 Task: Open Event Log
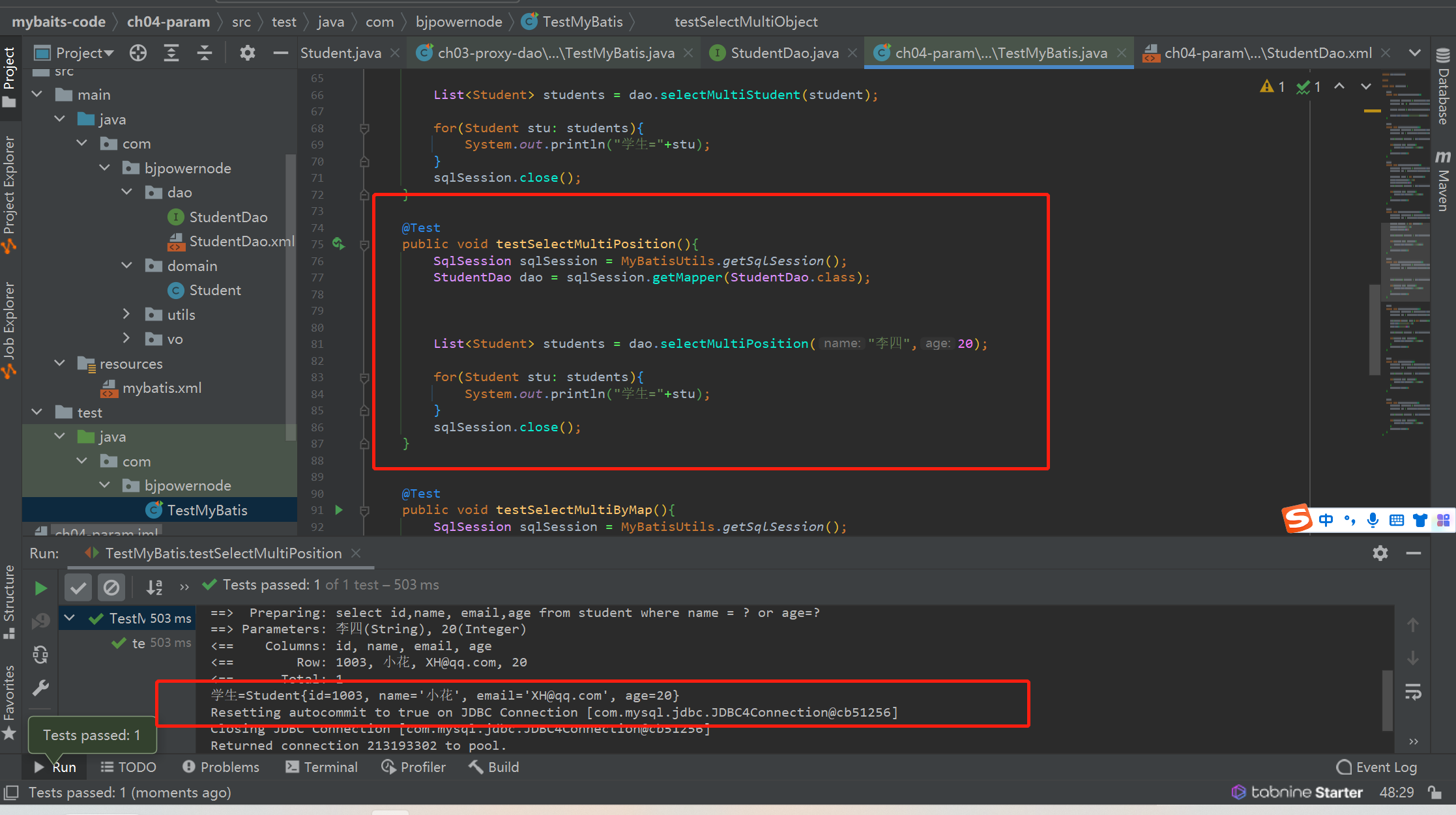[x=1376, y=767]
